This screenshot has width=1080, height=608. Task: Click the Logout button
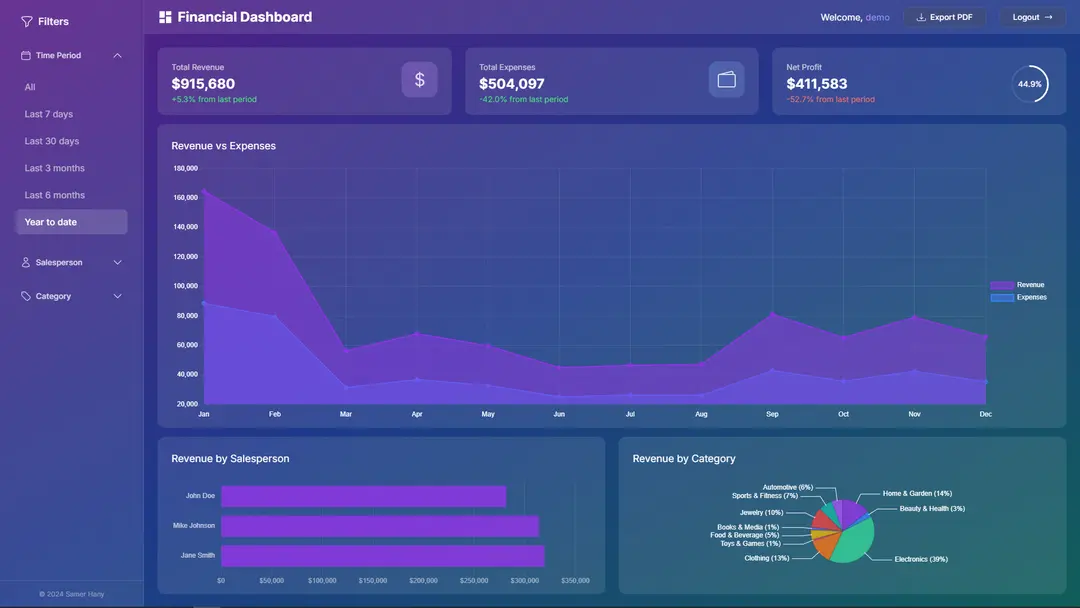click(x=1031, y=17)
